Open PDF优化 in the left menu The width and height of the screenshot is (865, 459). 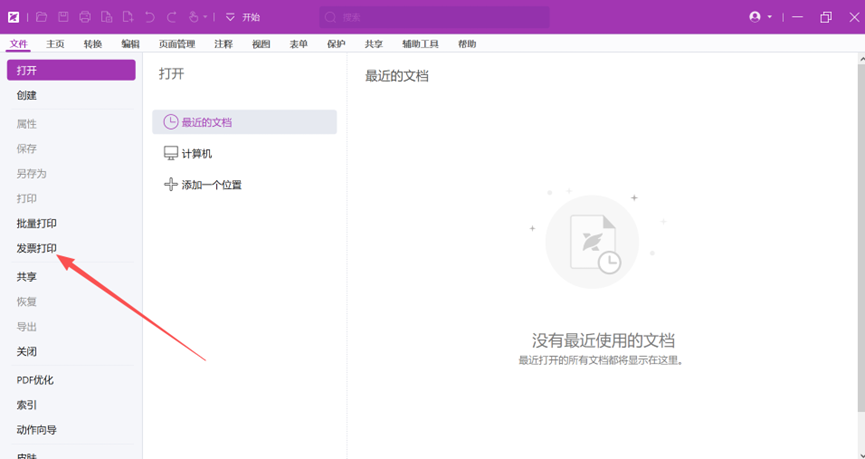(35, 380)
